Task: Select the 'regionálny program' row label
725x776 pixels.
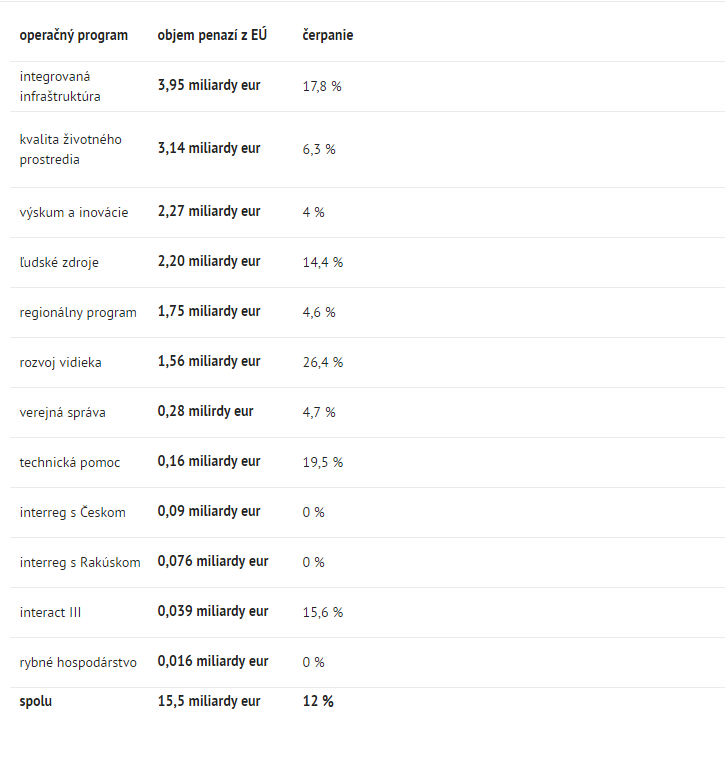Action: click(78, 312)
